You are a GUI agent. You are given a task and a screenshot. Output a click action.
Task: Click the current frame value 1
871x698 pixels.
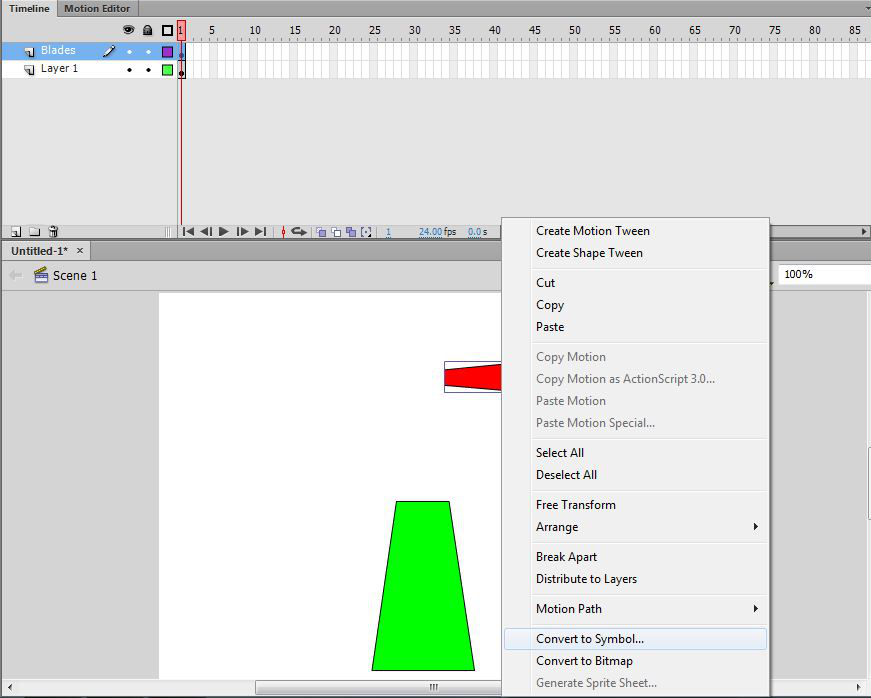(x=388, y=232)
